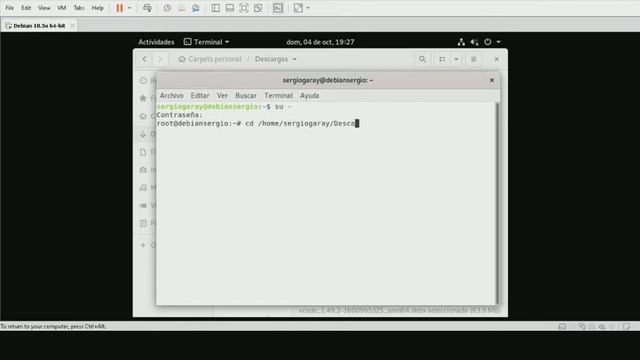Open the terminal Archivo menu
The width and height of the screenshot is (640, 360).
click(x=171, y=96)
